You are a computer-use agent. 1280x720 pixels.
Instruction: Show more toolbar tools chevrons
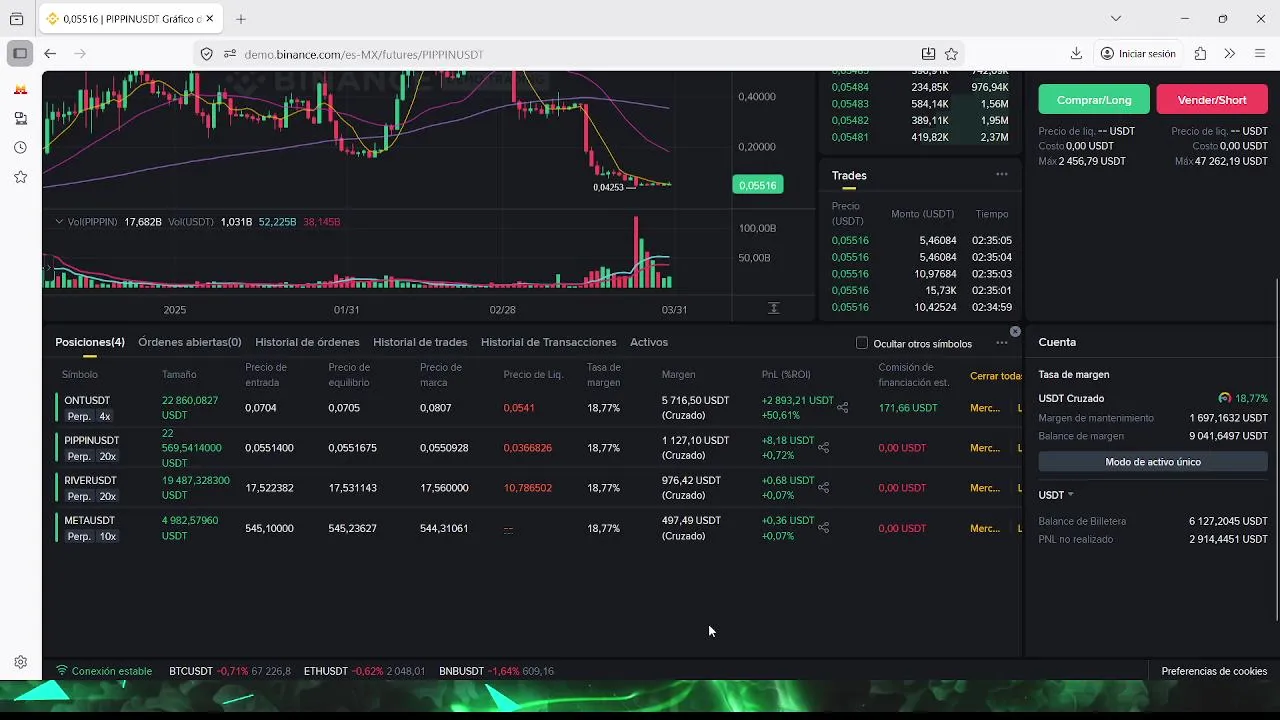tap(1229, 54)
